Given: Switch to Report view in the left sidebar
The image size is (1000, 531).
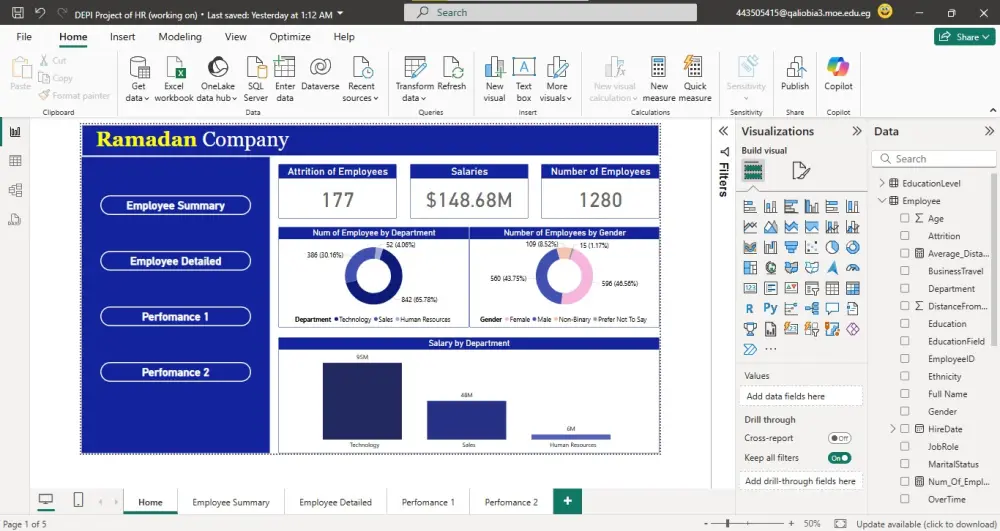Looking at the screenshot, I should (x=15, y=132).
